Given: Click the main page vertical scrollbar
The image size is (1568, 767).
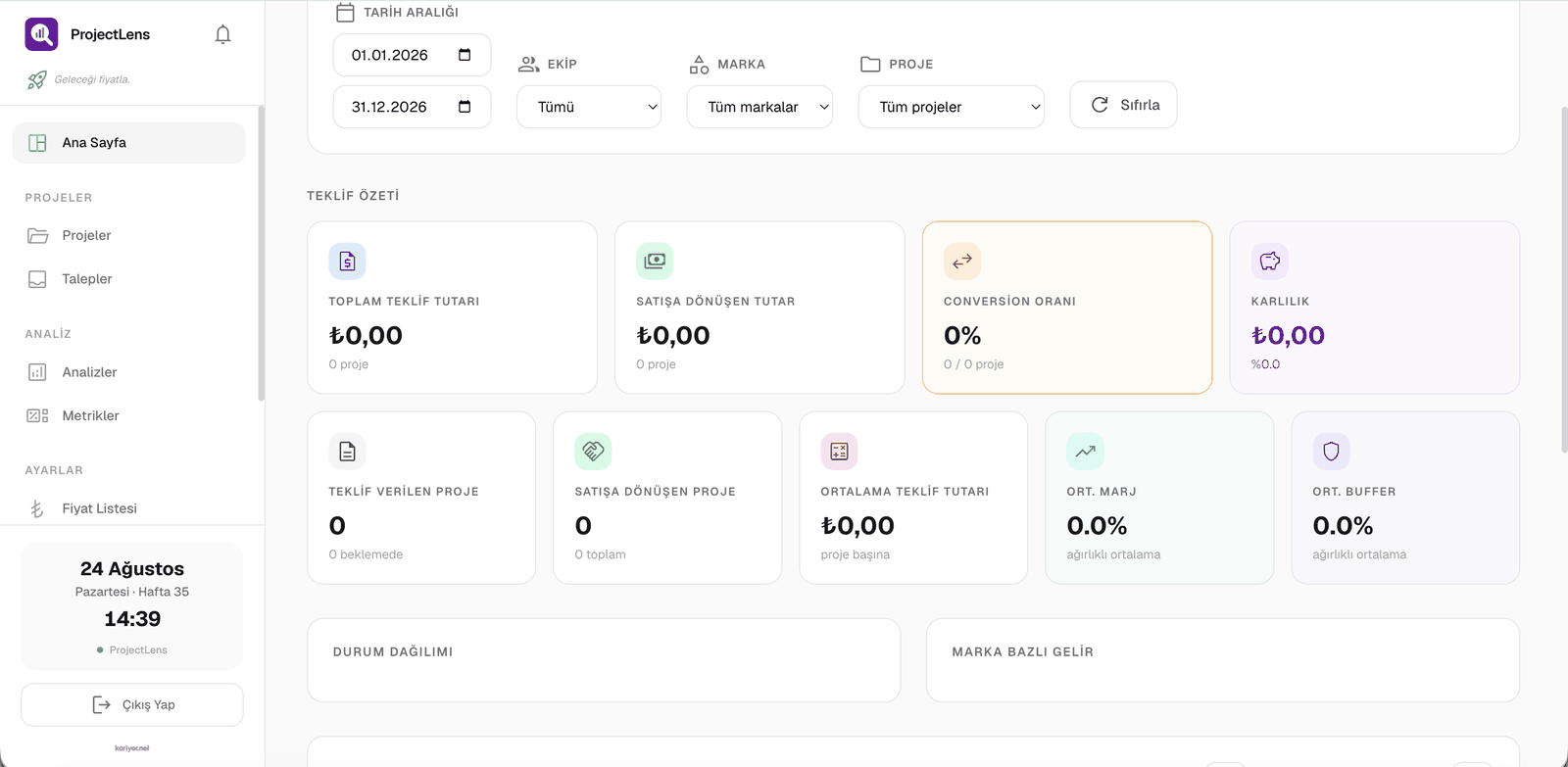Looking at the screenshot, I should (1564, 279).
